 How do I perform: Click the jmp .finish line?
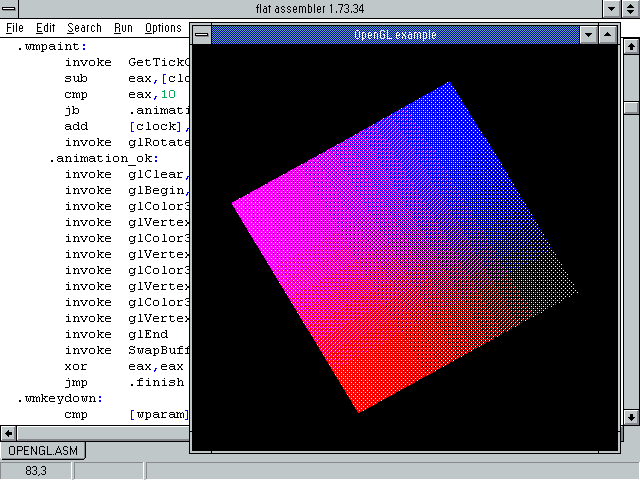pyautogui.click(x=124, y=382)
